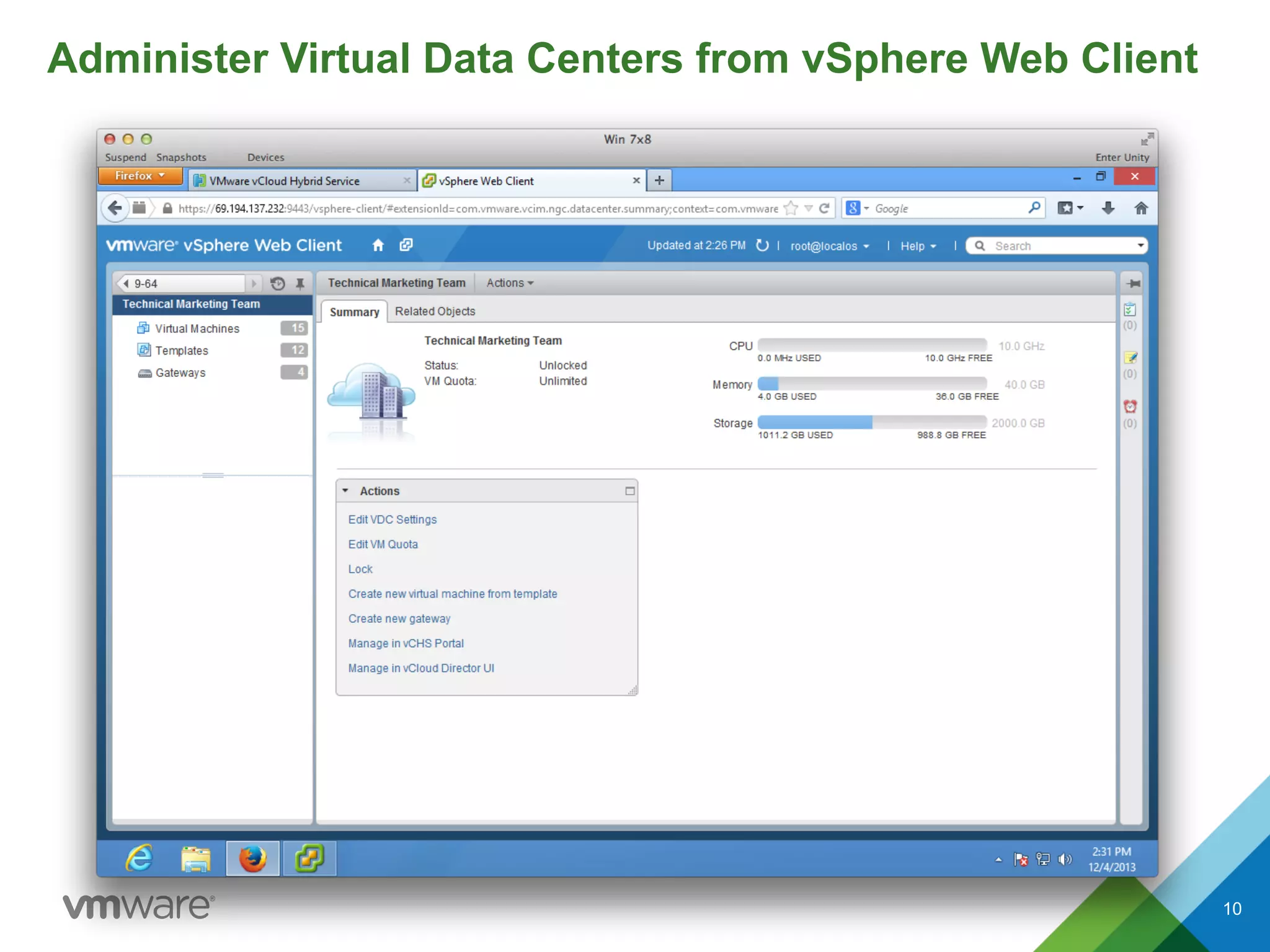
Task: Click Edit VM Quota link
Action: tap(383, 544)
